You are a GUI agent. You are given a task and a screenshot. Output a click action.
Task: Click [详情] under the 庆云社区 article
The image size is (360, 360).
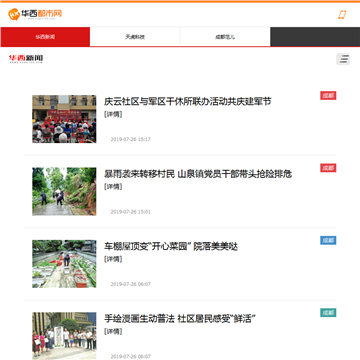pyautogui.click(x=113, y=114)
